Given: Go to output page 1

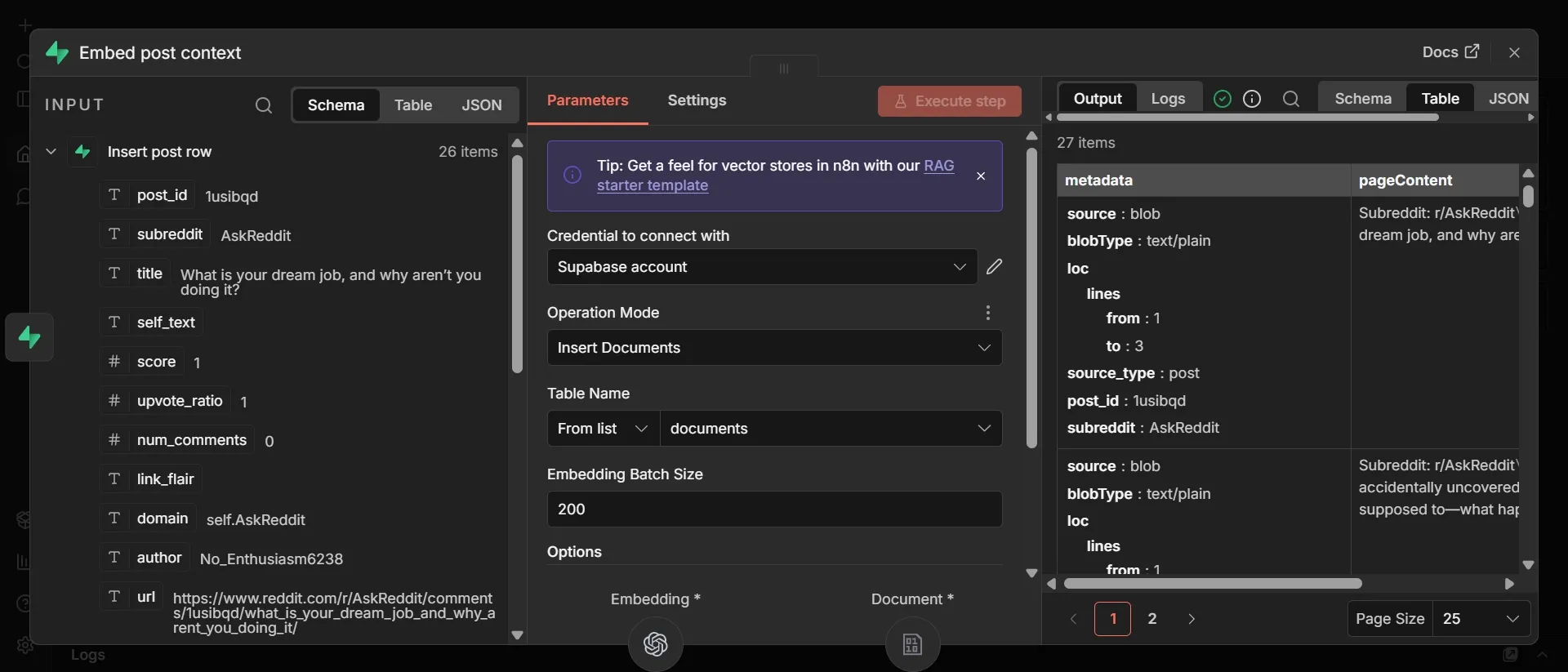Looking at the screenshot, I should (x=1112, y=619).
